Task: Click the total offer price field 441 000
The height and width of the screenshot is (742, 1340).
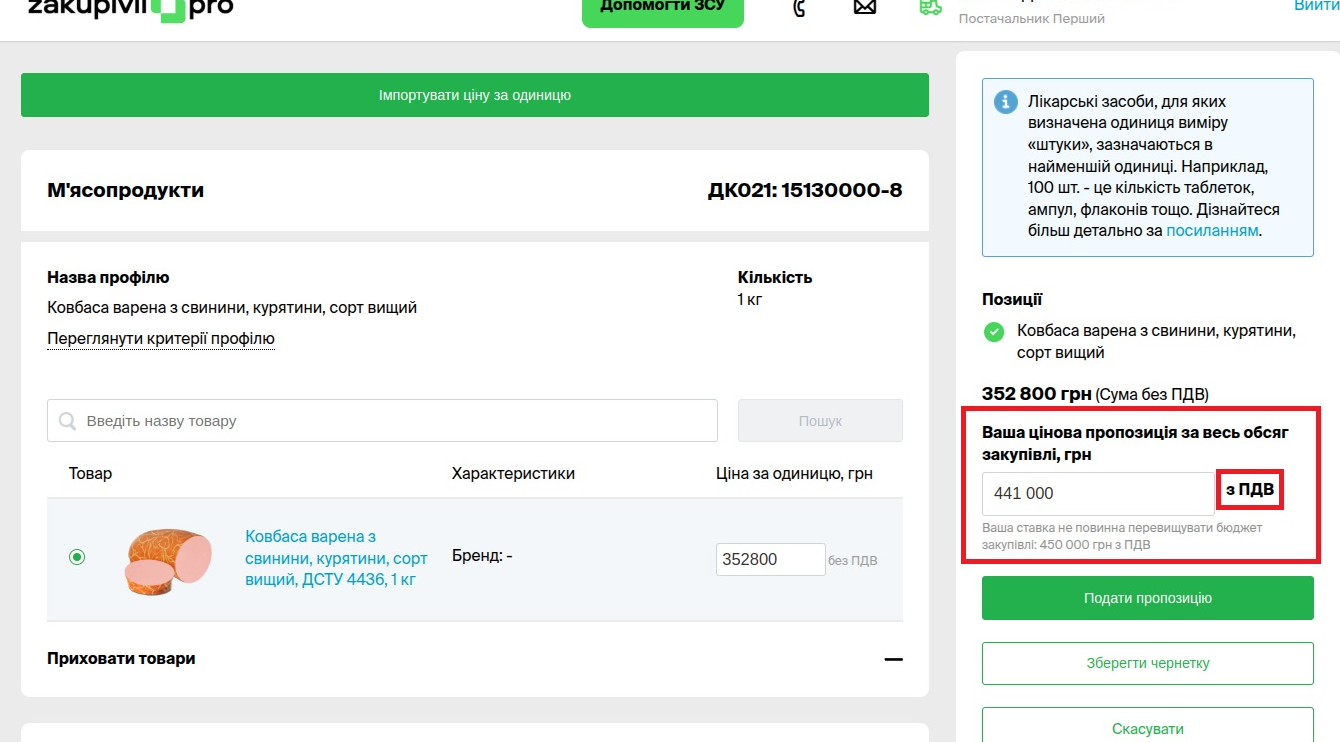Action: (x=1097, y=494)
